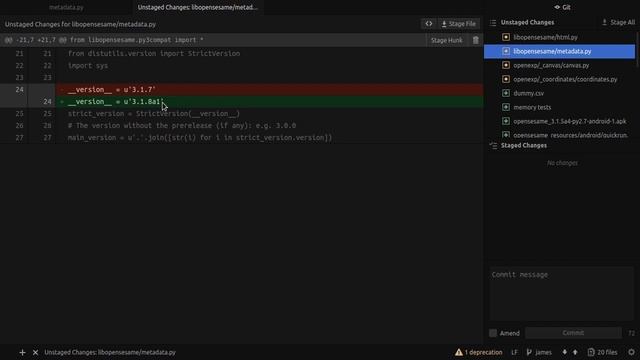Click the LF line ending selector
The height and width of the screenshot is (360, 640).
[514, 352]
